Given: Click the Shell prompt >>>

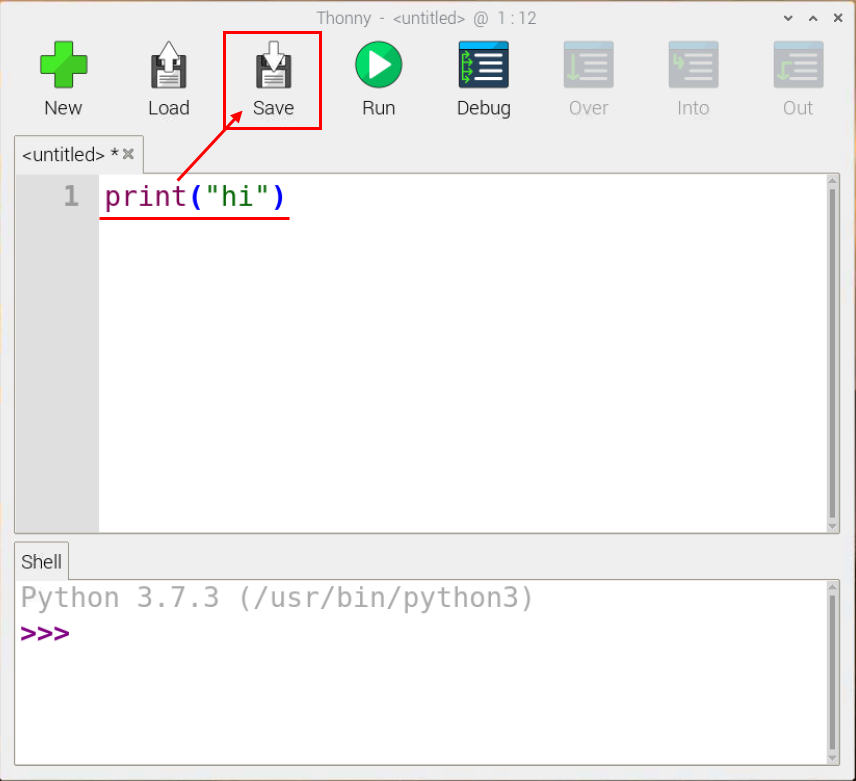Looking at the screenshot, I should (x=45, y=634).
